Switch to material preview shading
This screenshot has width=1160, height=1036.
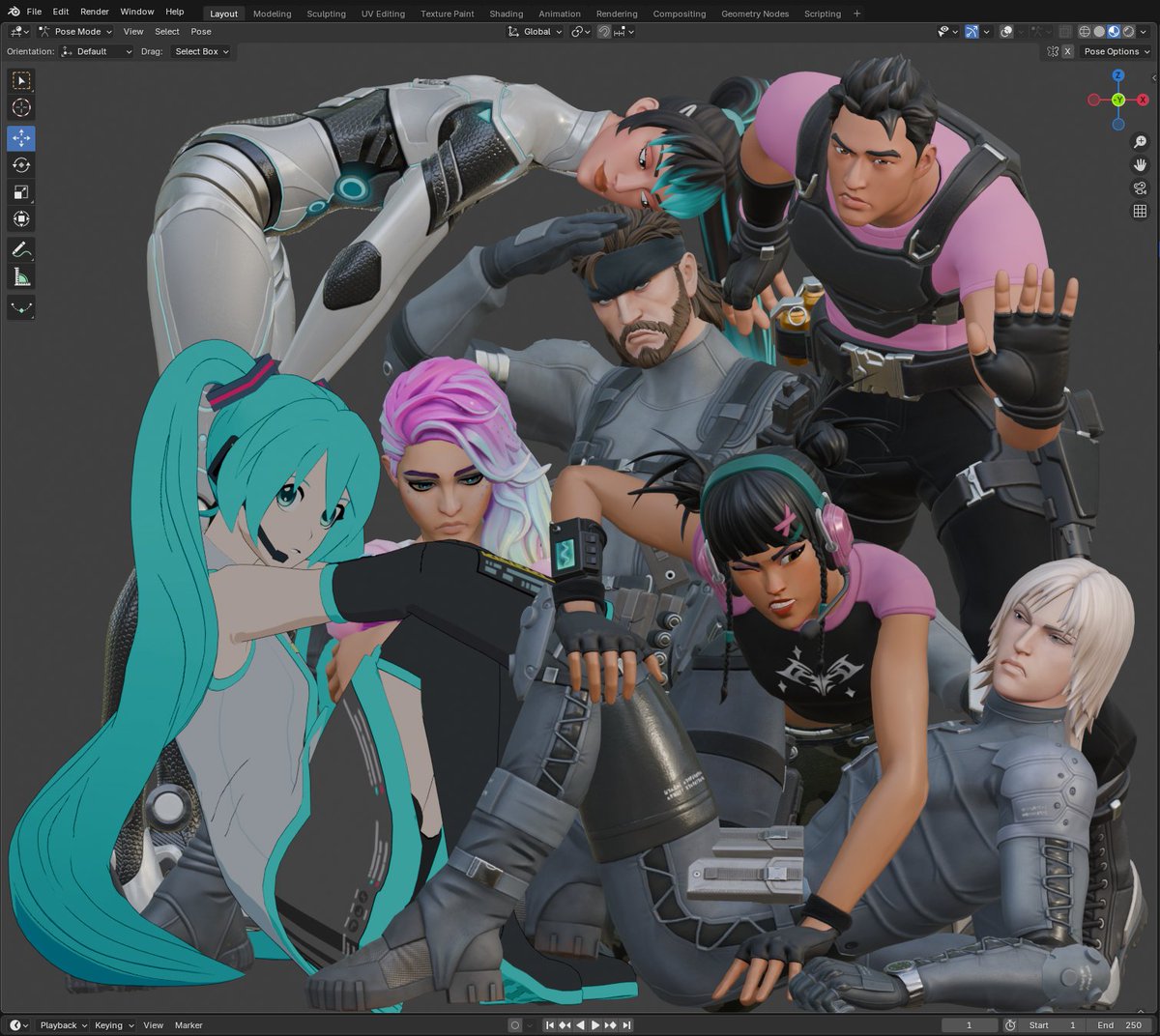(1114, 31)
